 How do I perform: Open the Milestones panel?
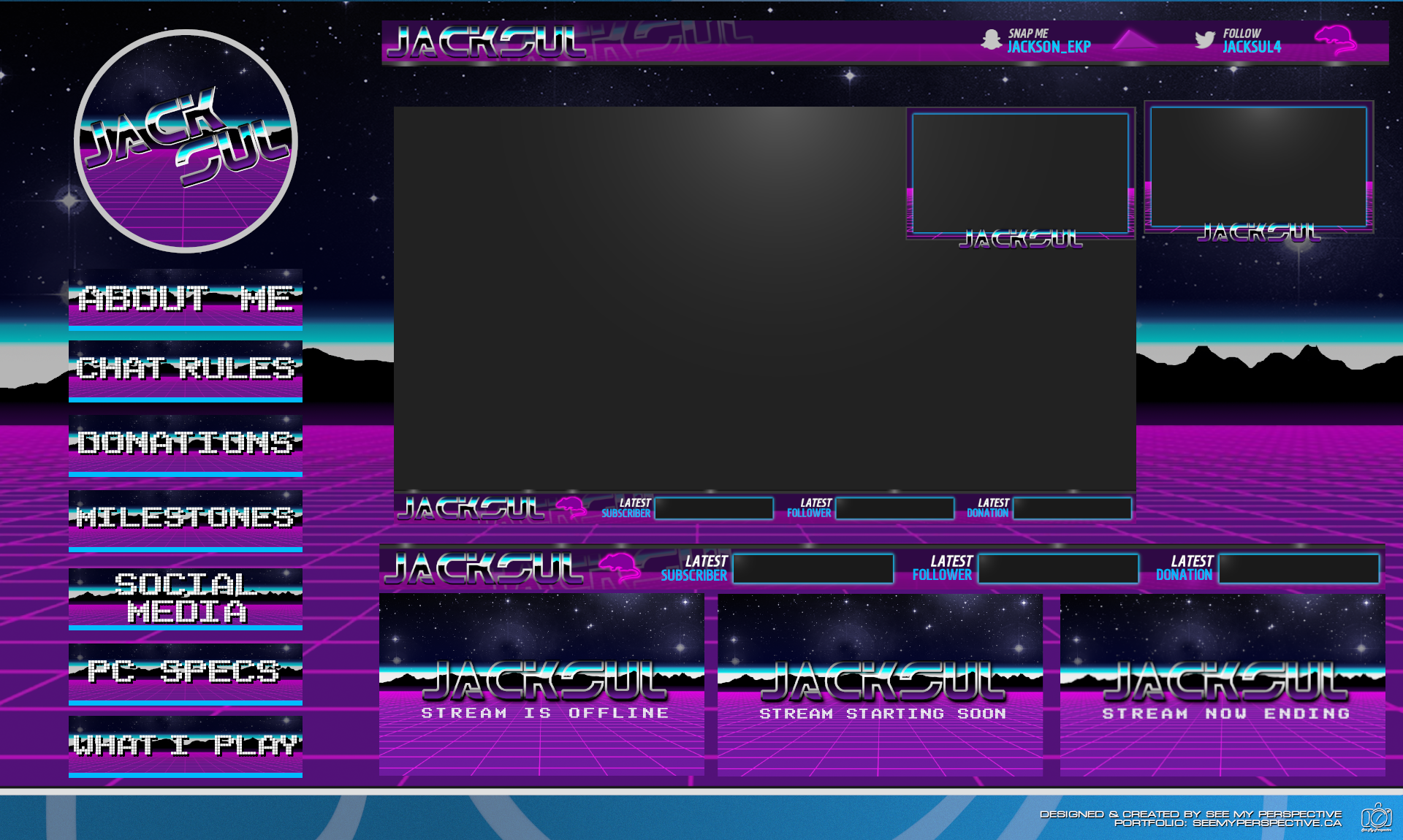point(186,519)
